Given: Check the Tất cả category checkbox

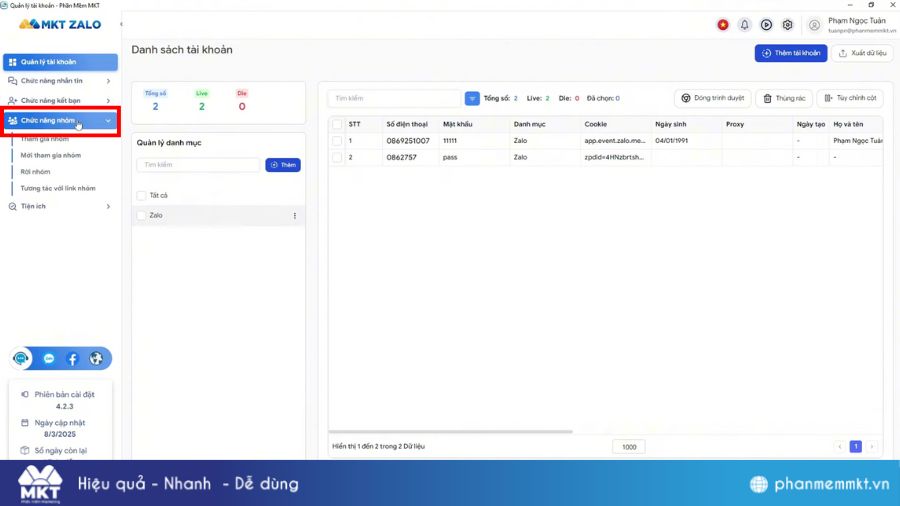Looking at the screenshot, I should coord(141,196).
